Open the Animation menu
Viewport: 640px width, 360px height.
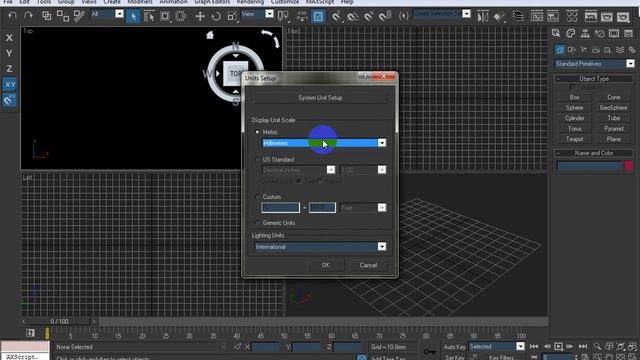pos(173,2)
